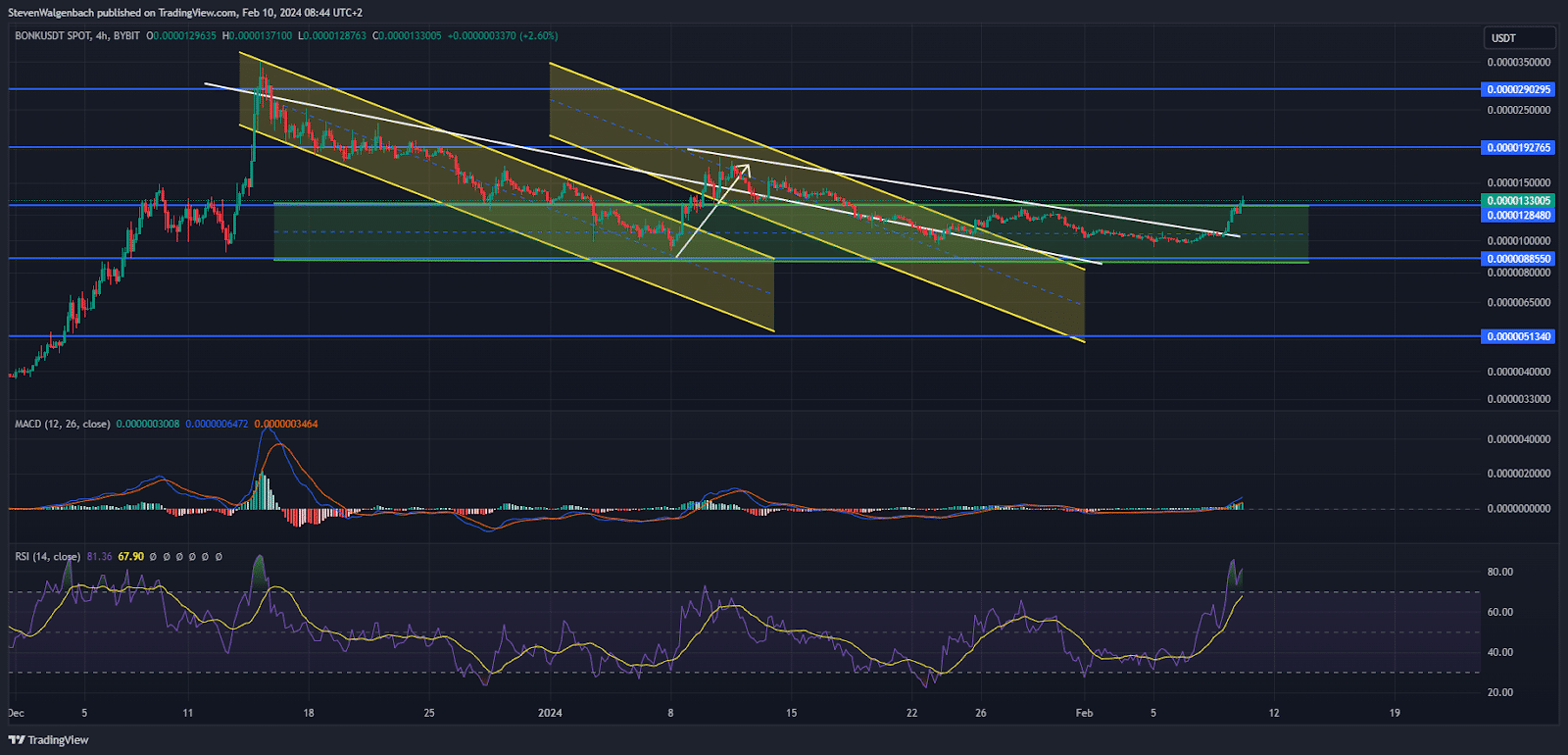The width and height of the screenshot is (1568, 755).
Task: Click the RSI (14, close) indicator label
Action: click(48, 556)
